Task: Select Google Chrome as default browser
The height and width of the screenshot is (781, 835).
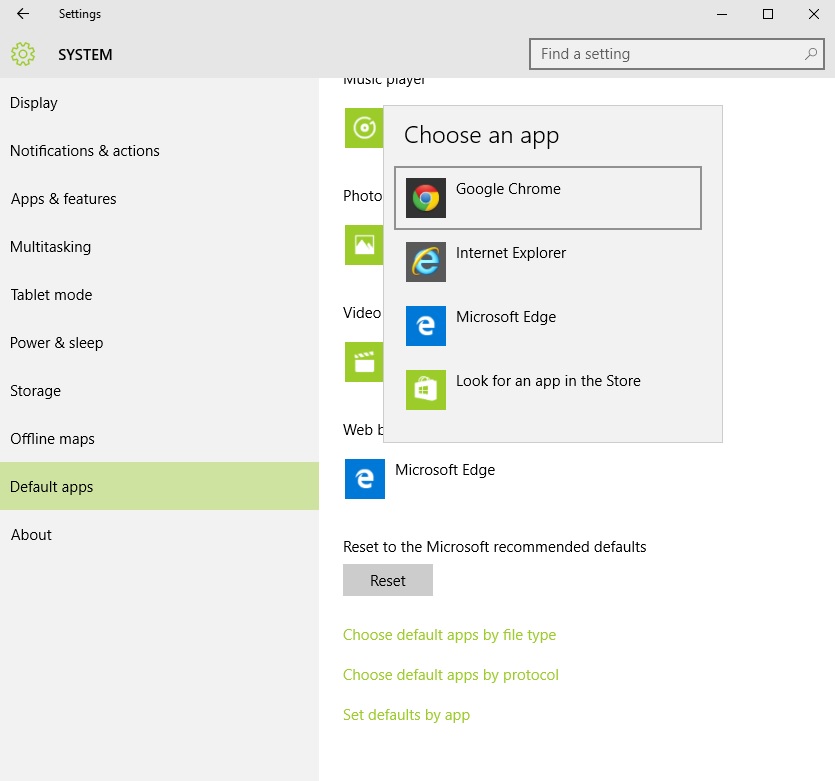Action: (547, 198)
